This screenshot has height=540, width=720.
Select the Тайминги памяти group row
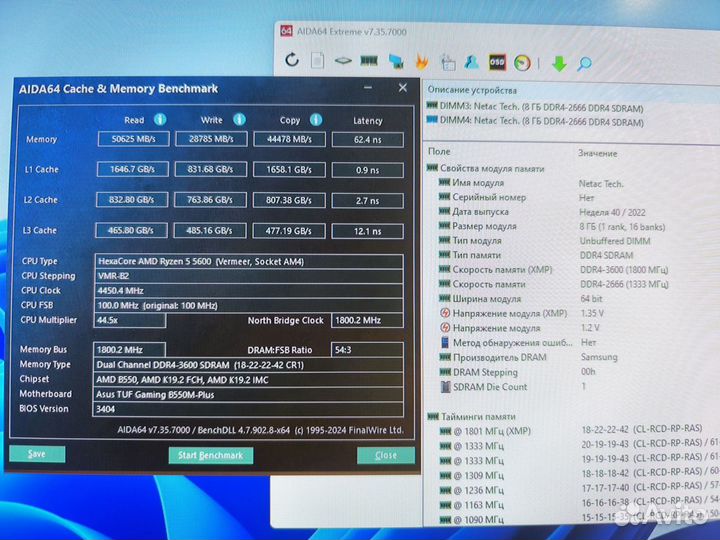tap(472, 416)
